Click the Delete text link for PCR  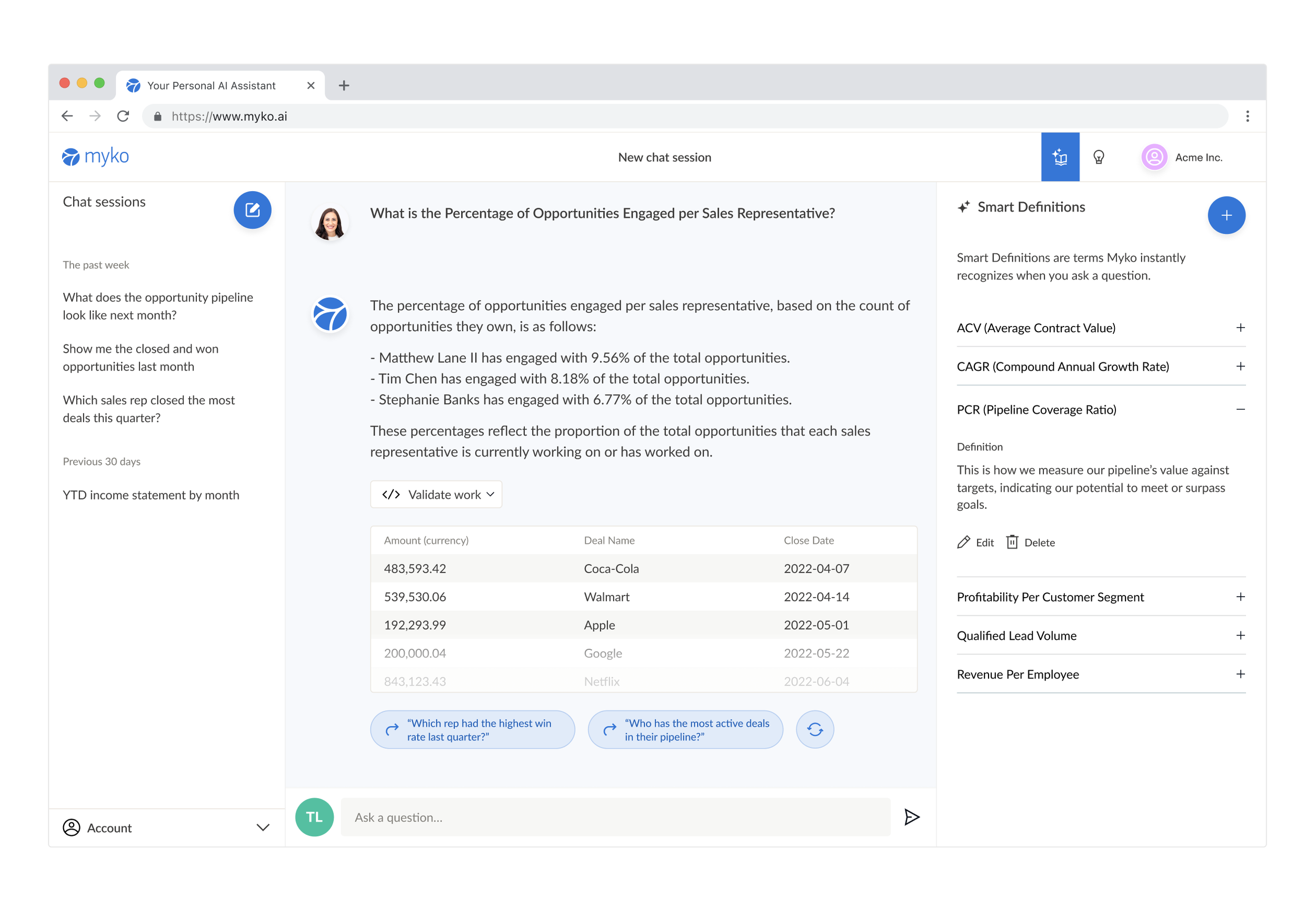click(x=1039, y=543)
